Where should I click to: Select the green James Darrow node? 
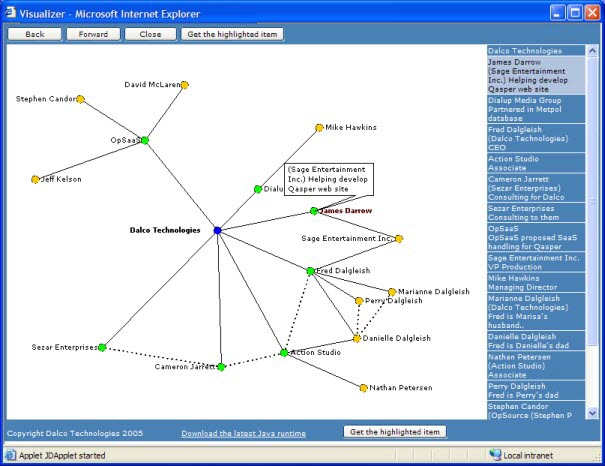click(314, 211)
